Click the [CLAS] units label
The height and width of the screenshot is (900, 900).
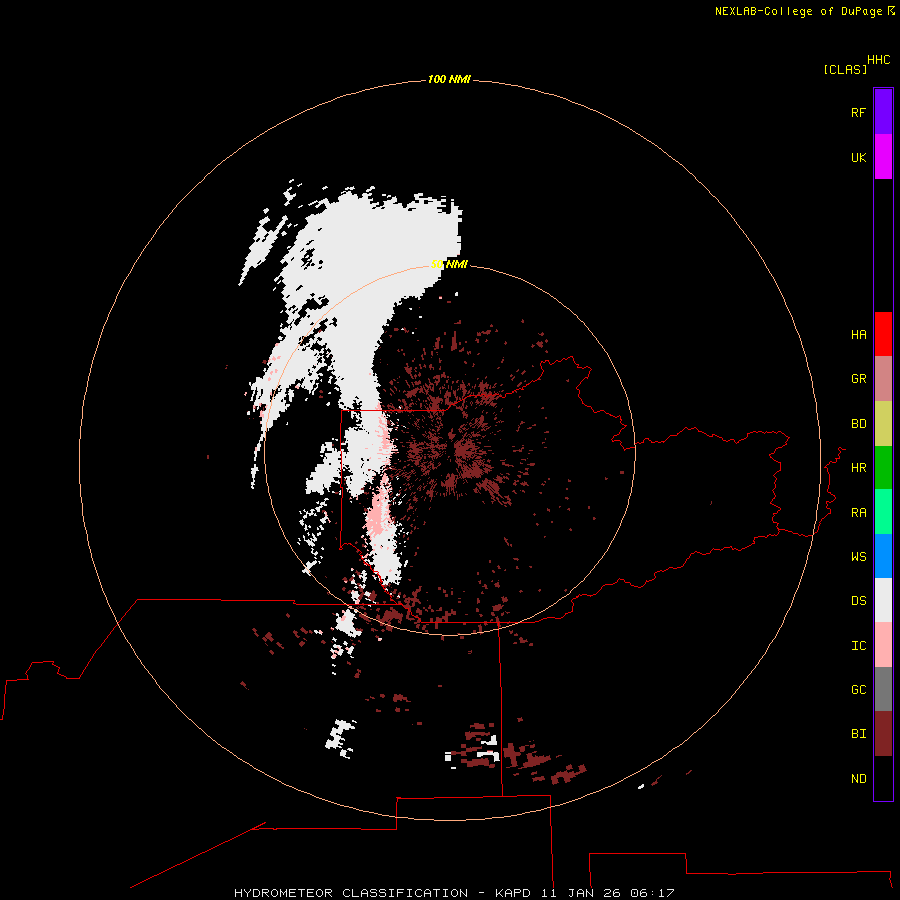click(845, 70)
